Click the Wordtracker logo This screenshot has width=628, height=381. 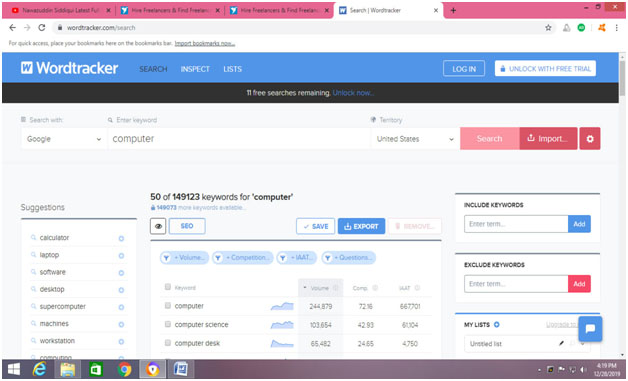69,68
